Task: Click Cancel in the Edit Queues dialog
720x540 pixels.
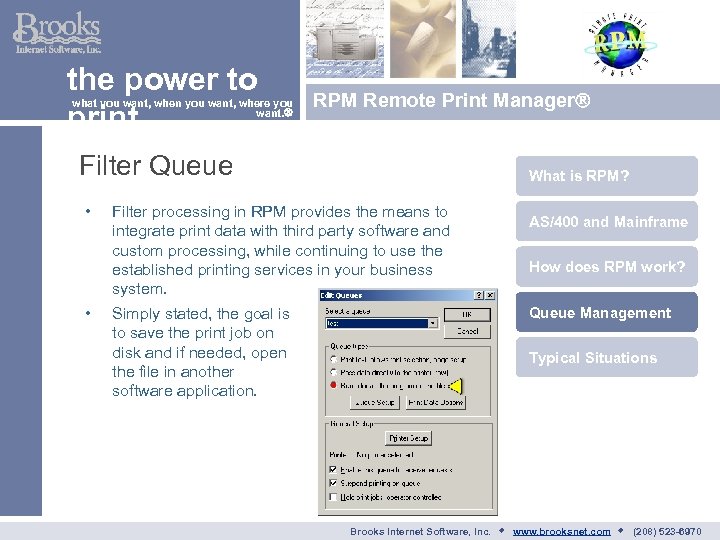Action: [x=467, y=331]
